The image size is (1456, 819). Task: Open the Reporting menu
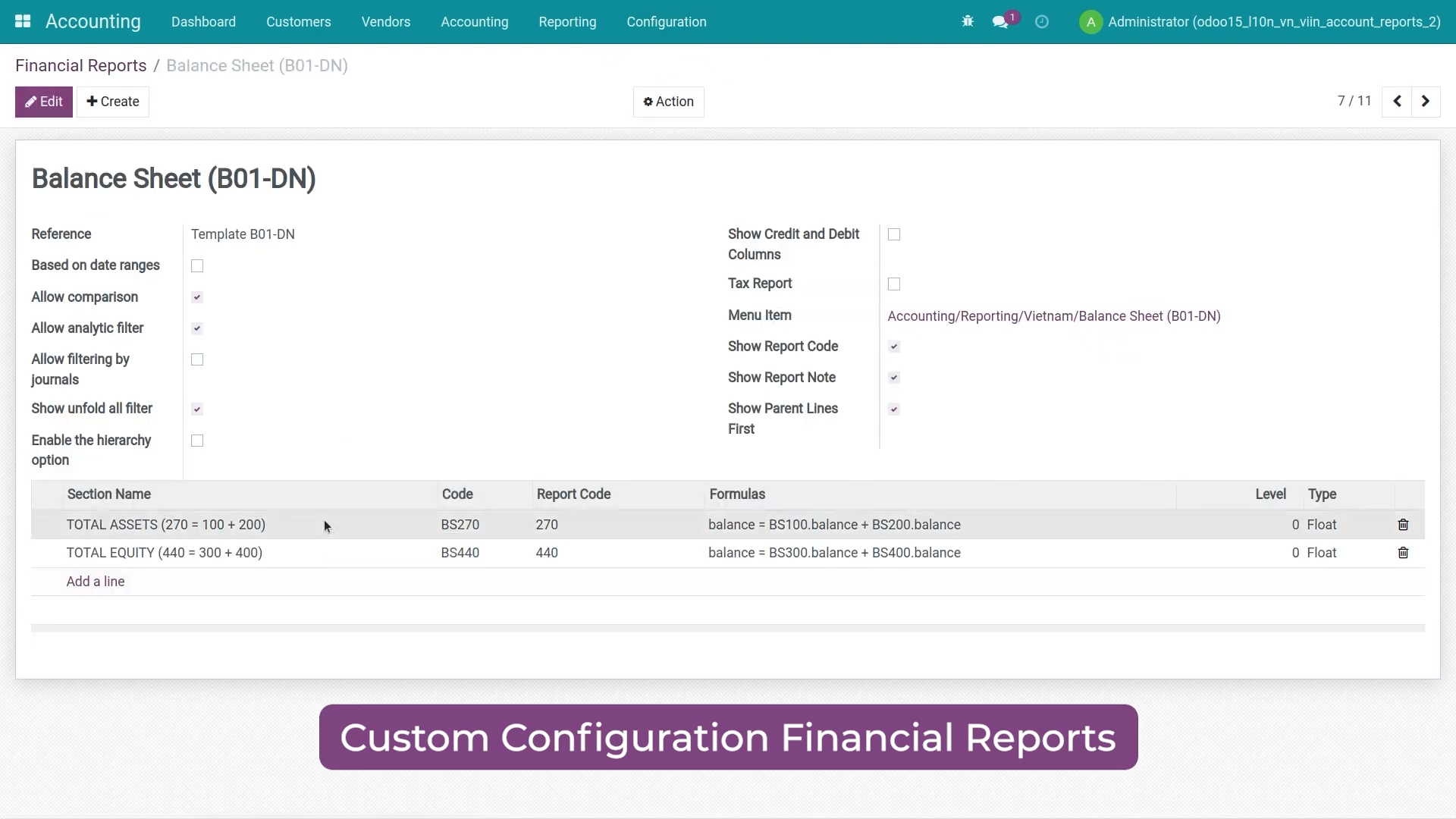(567, 22)
